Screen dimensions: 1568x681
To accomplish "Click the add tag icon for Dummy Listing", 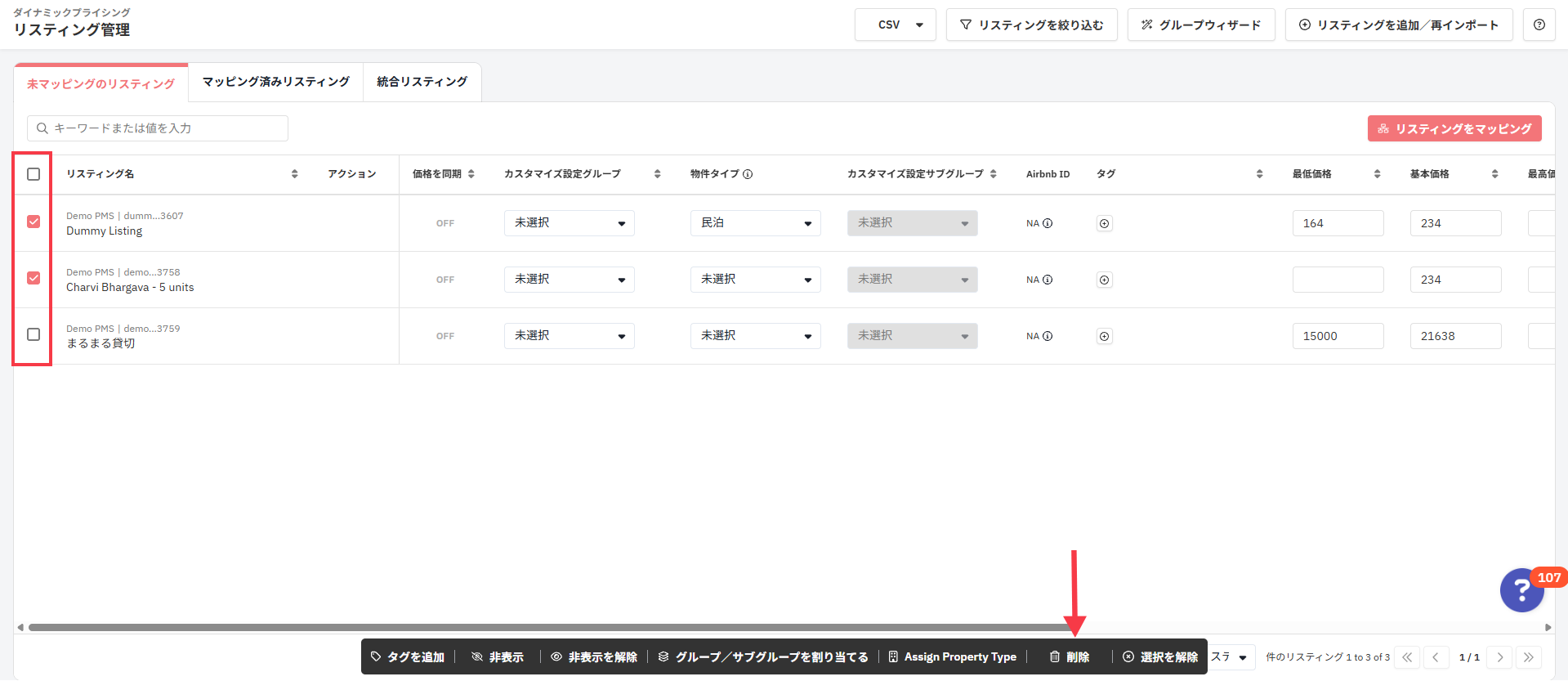I will (x=1104, y=223).
